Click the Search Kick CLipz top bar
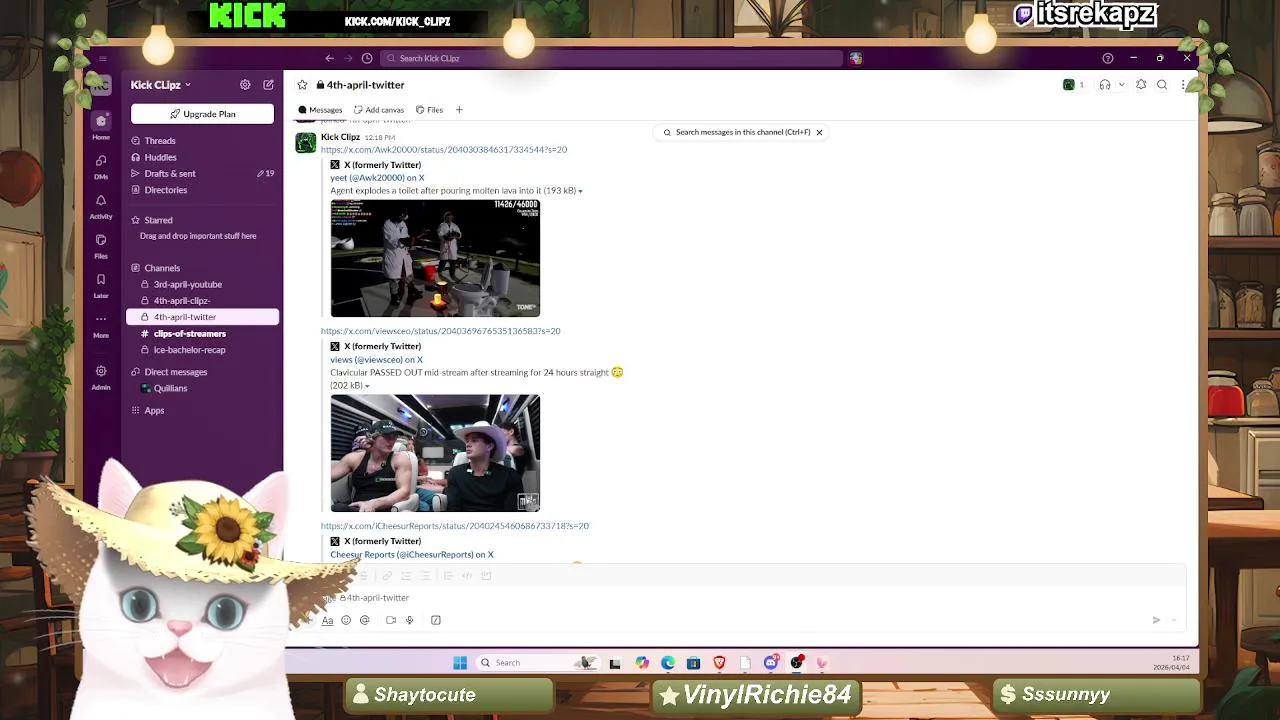The width and height of the screenshot is (1280, 720). pyautogui.click(x=611, y=58)
